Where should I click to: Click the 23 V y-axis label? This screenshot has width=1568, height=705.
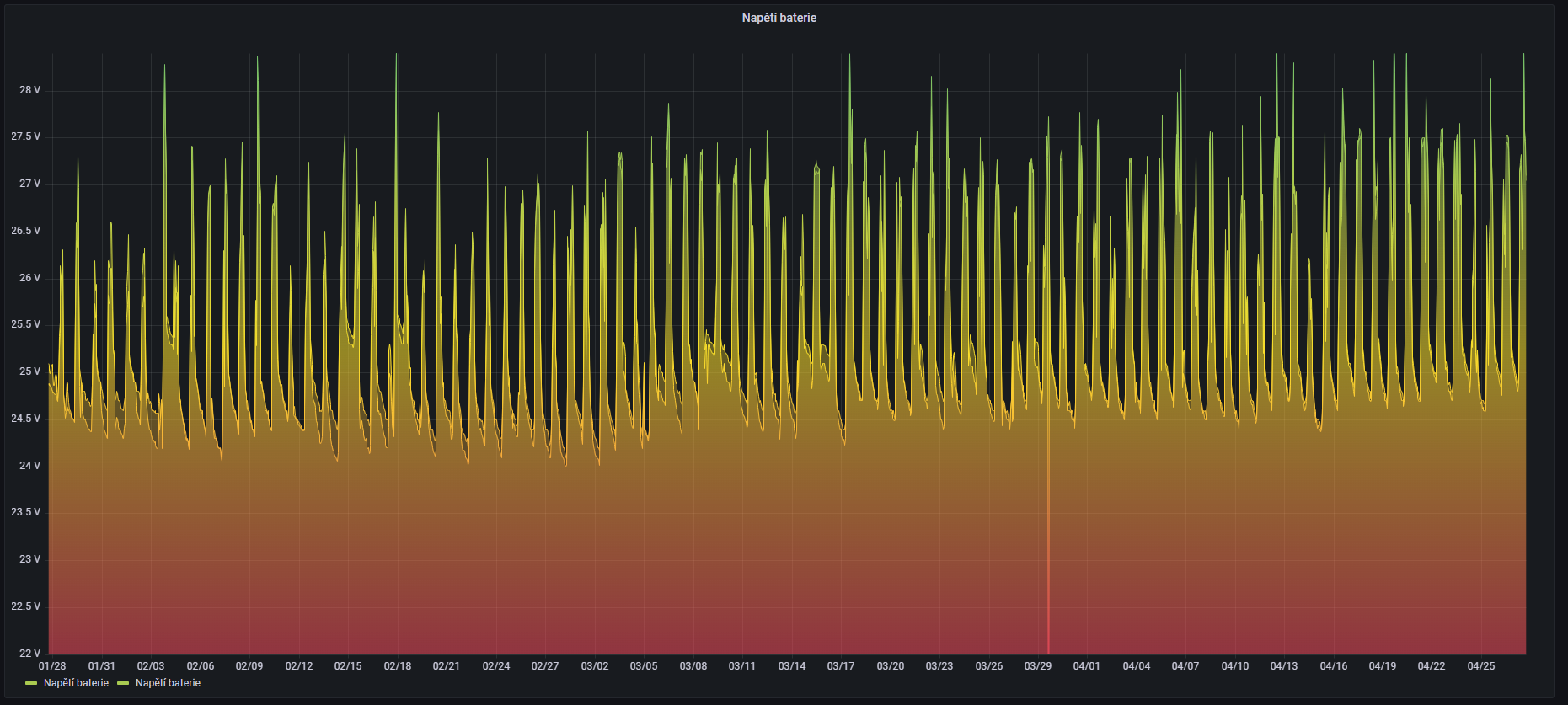pyautogui.click(x=29, y=559)
